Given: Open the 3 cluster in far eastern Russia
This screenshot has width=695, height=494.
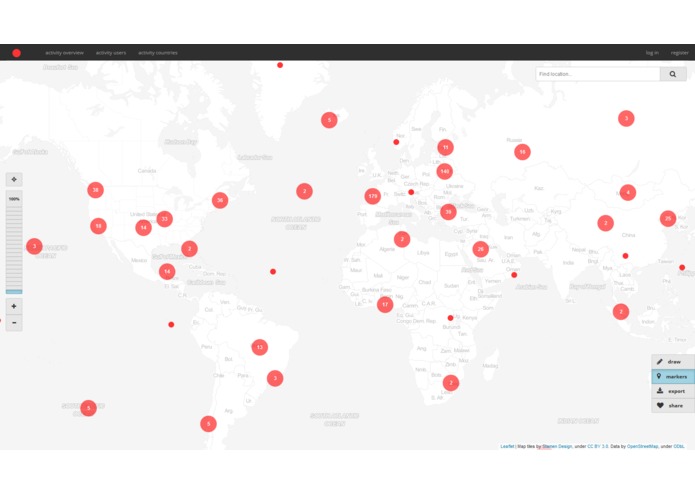Looking at the screenshot, I should (x=626, y=118).
